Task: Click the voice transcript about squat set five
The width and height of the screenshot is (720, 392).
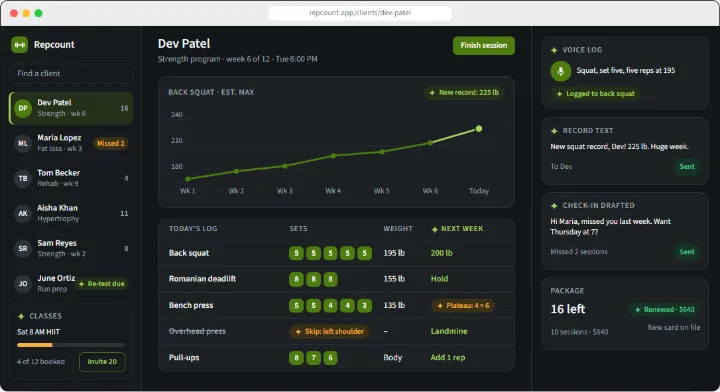Action: 625,71
